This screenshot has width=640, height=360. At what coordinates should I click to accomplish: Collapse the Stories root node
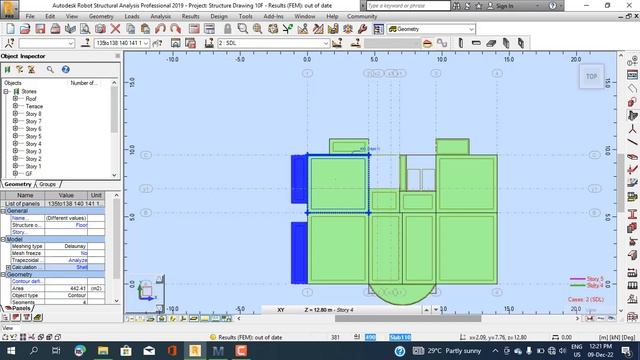[6, 91]
